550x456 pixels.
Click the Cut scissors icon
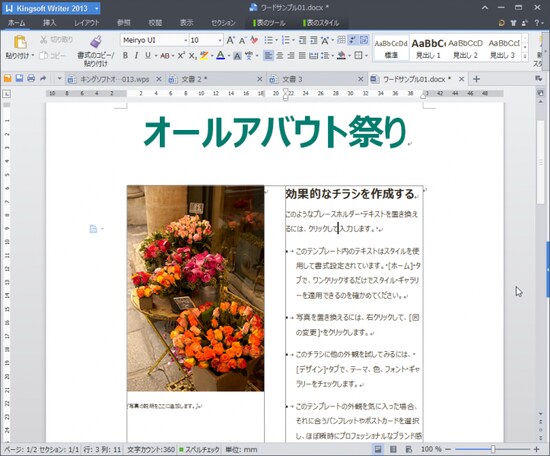(x=43, y=40)
